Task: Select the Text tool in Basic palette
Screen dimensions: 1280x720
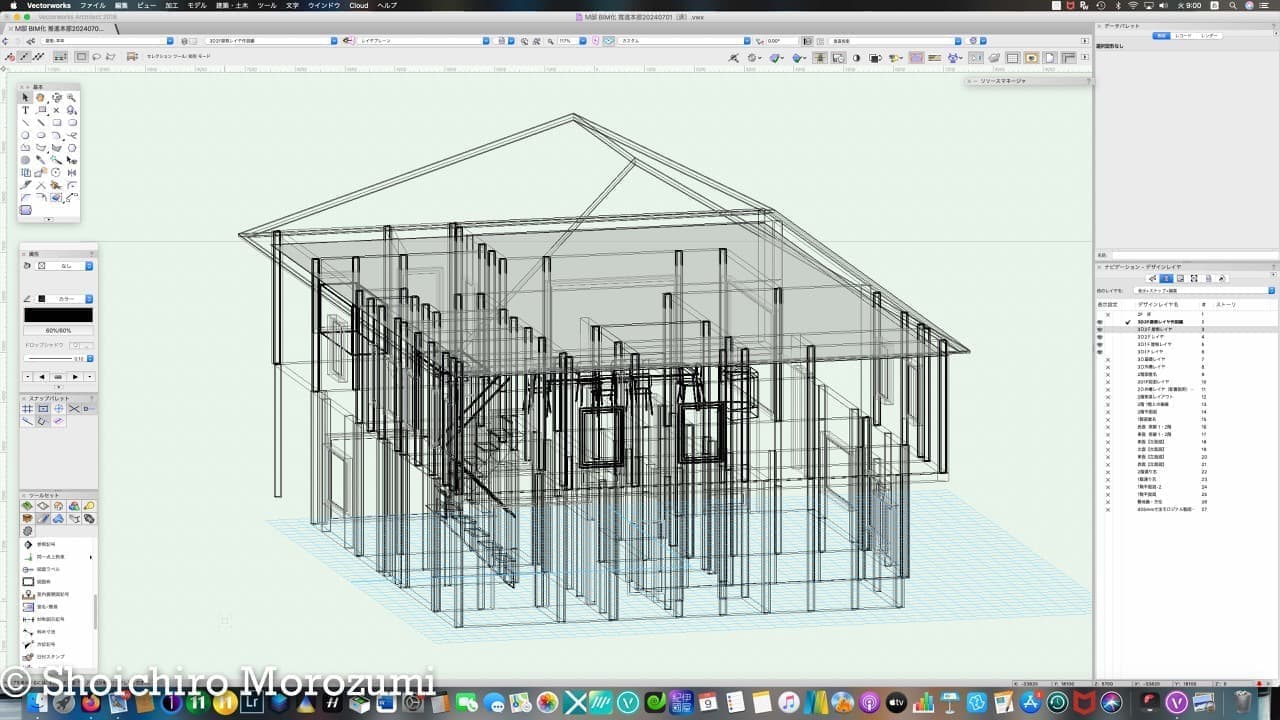Action: (26, 110)
